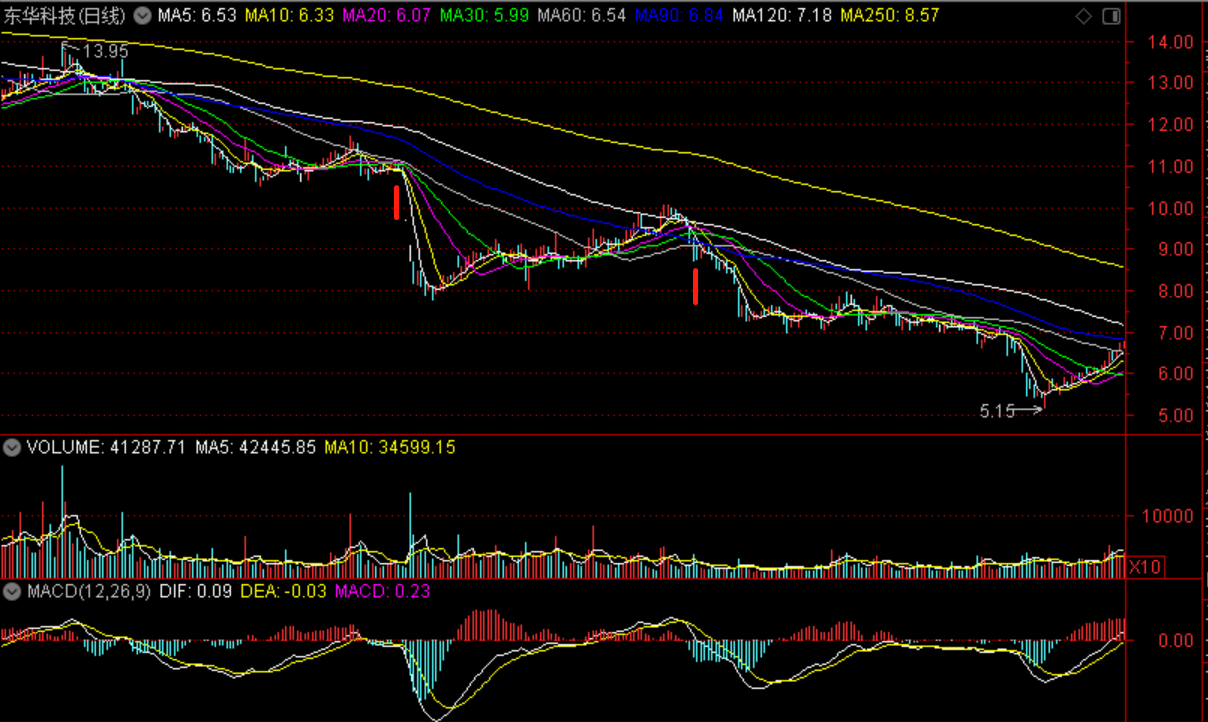Click the 8.00 price axis label
The image size is (1208, 722).
pyautogui.click(x=1178, y=291)
